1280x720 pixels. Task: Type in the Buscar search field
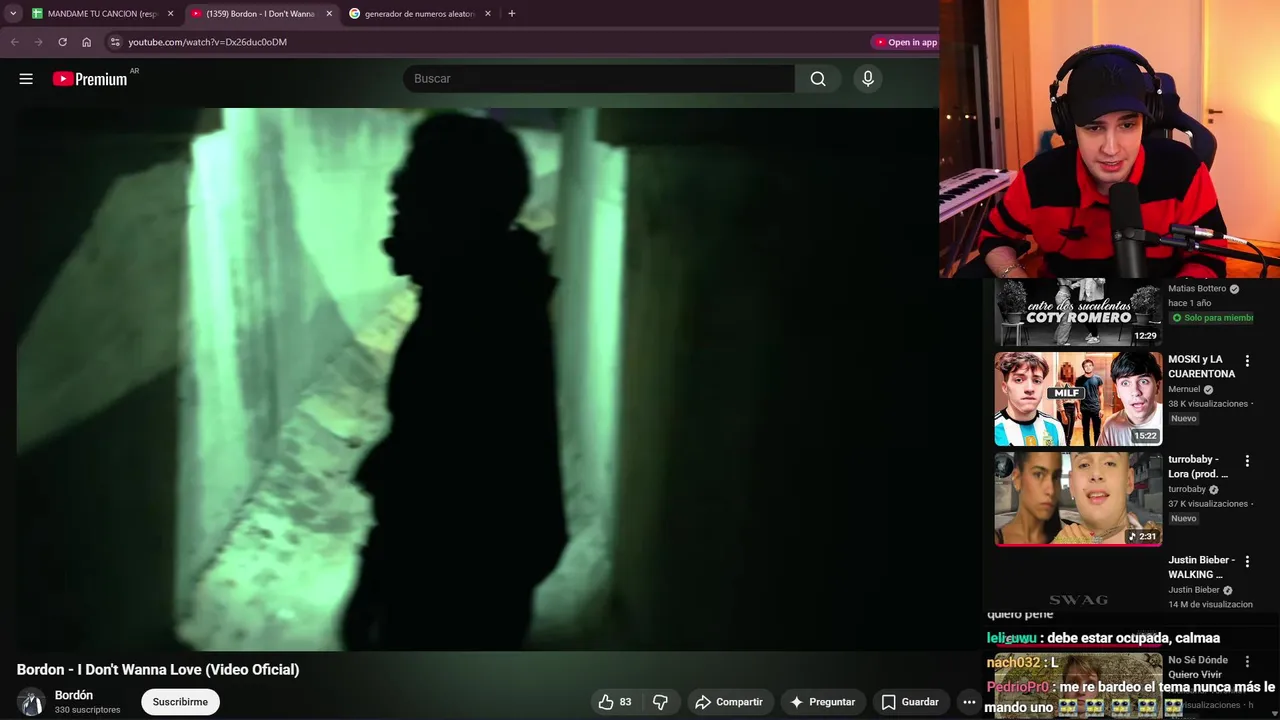[598, 79]
